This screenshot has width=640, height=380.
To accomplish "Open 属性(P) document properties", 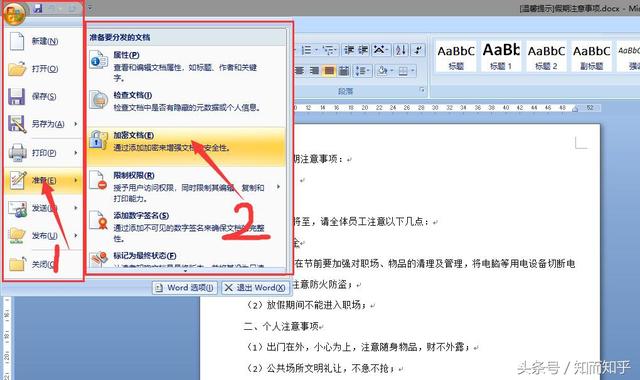I will click(x=187, y=66).
